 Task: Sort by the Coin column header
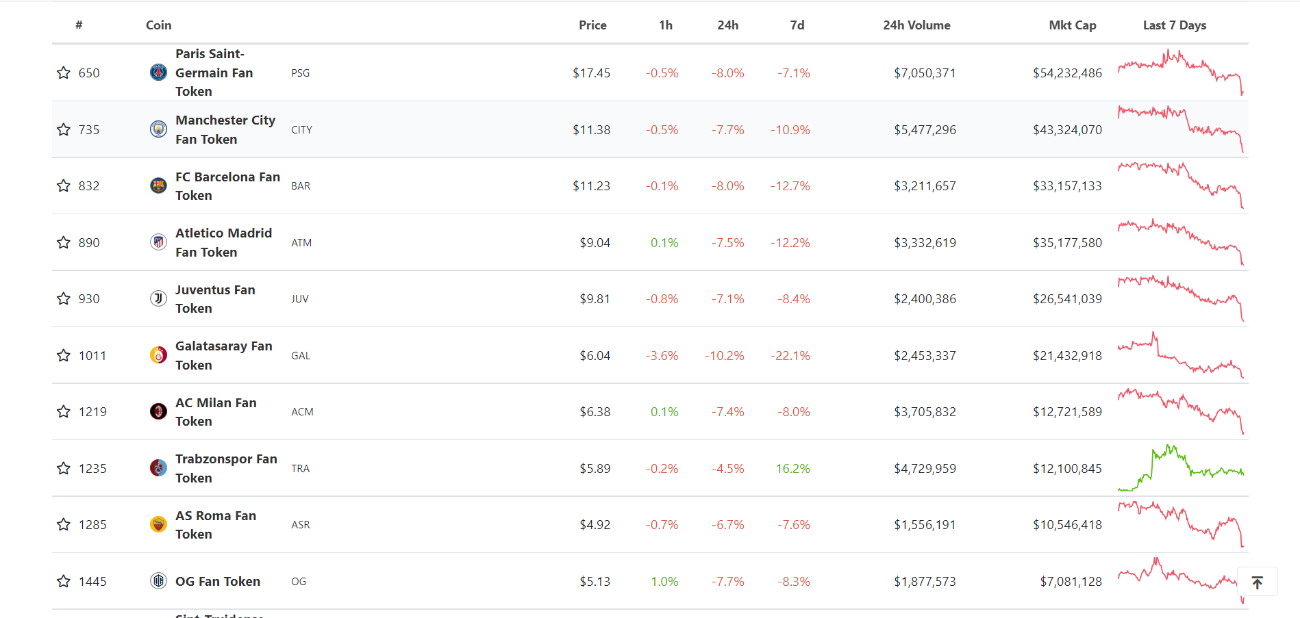[158, 25]
